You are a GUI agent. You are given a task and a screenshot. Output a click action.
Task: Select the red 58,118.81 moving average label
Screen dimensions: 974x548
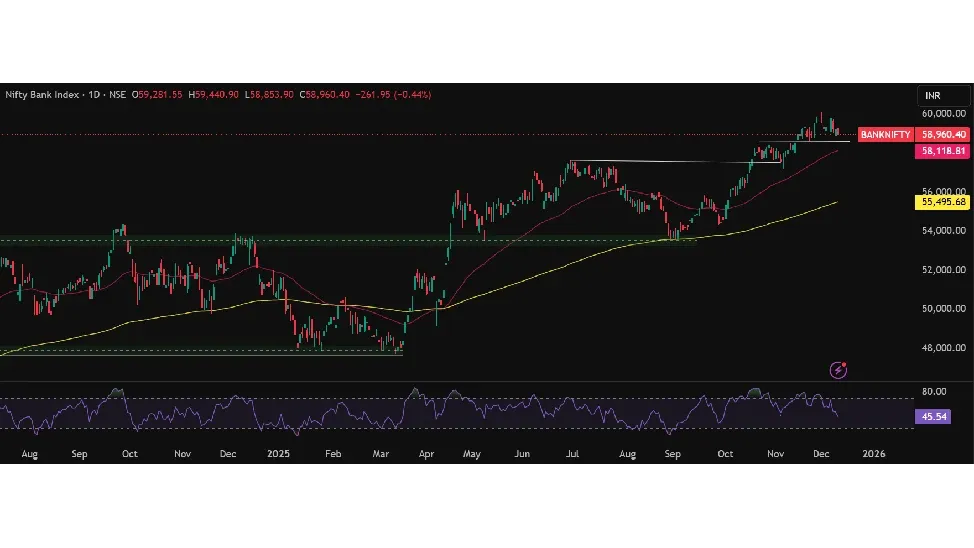[x=943, y=151]
